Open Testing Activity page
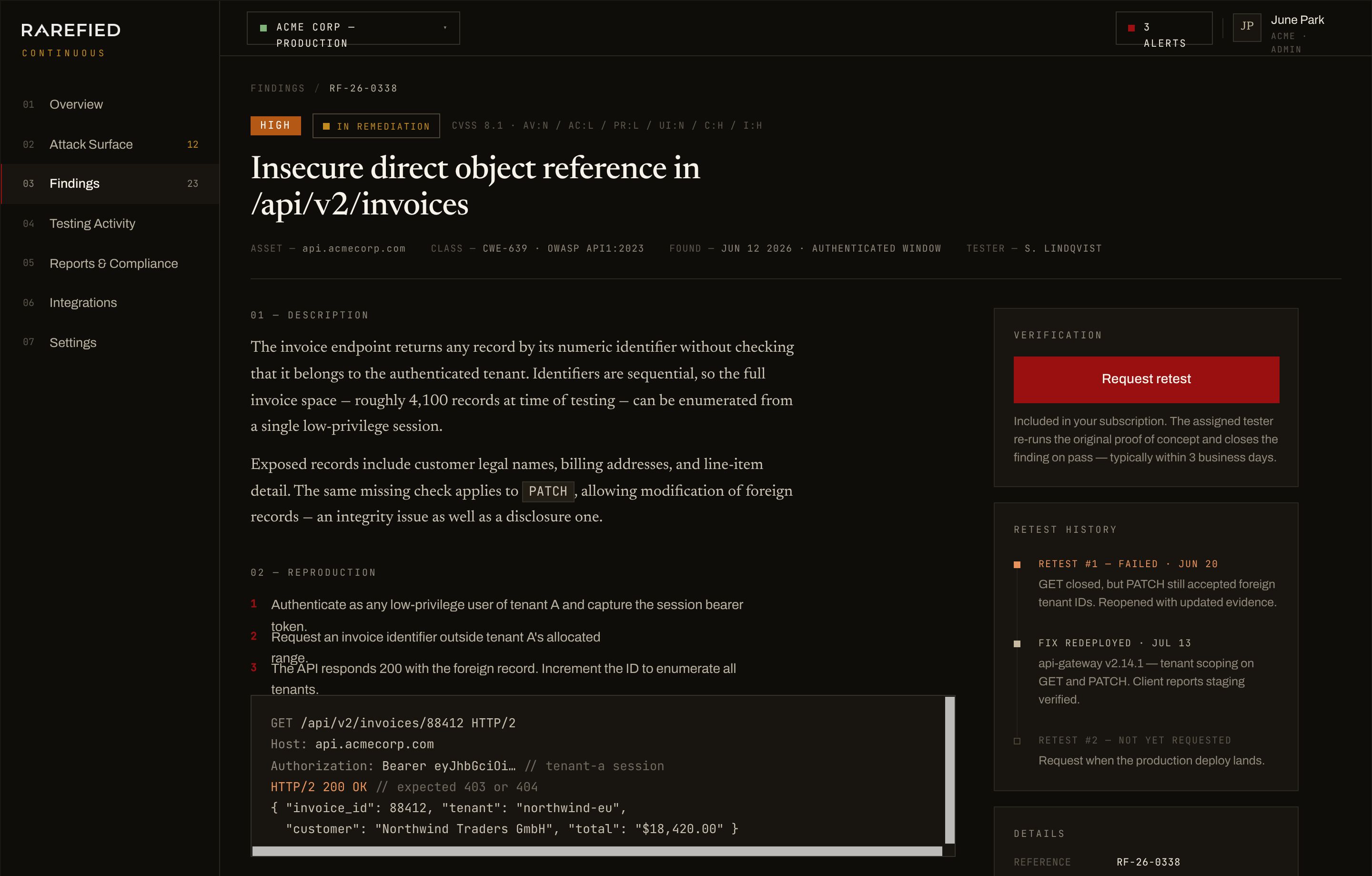This screenshot has height=876, width=1372. coord(110,224)
